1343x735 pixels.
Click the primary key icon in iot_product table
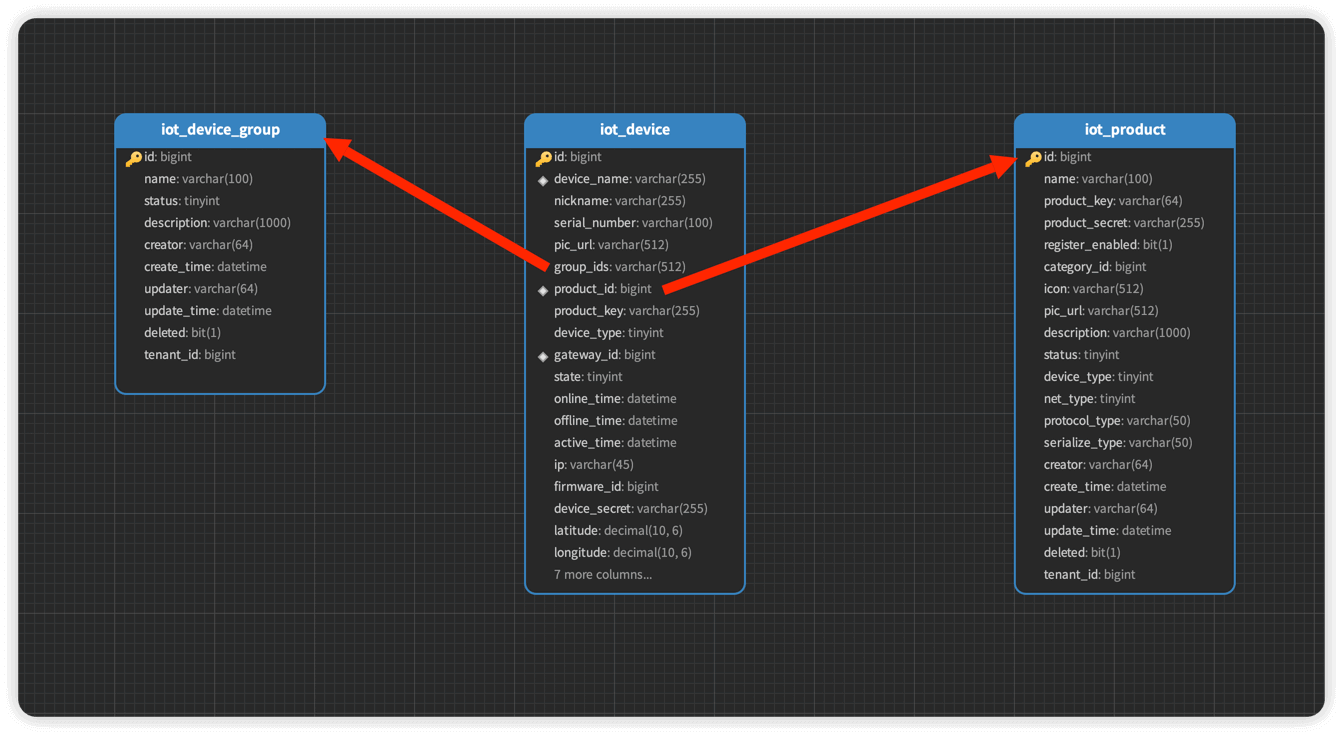coord(1033,158)
